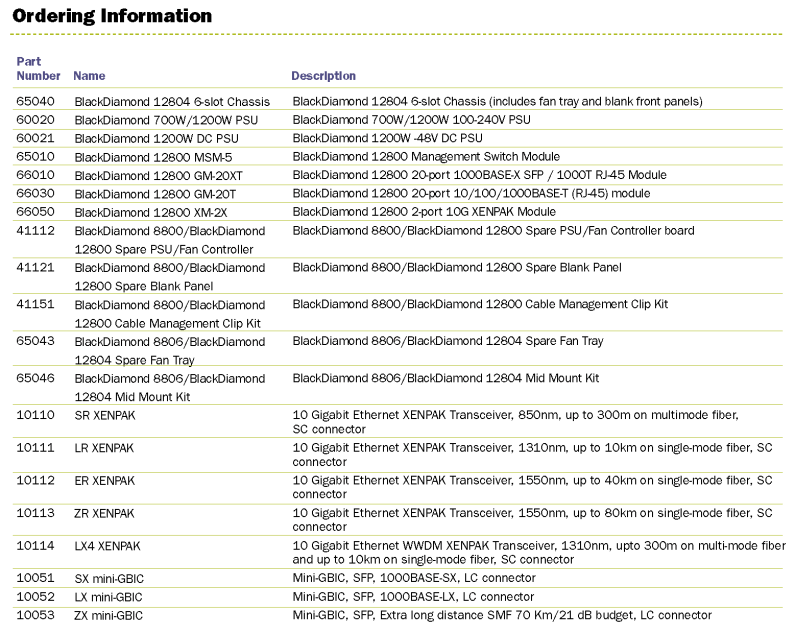
Task: Select the 'Part Number' column header
Action: [x=38, y=68]
